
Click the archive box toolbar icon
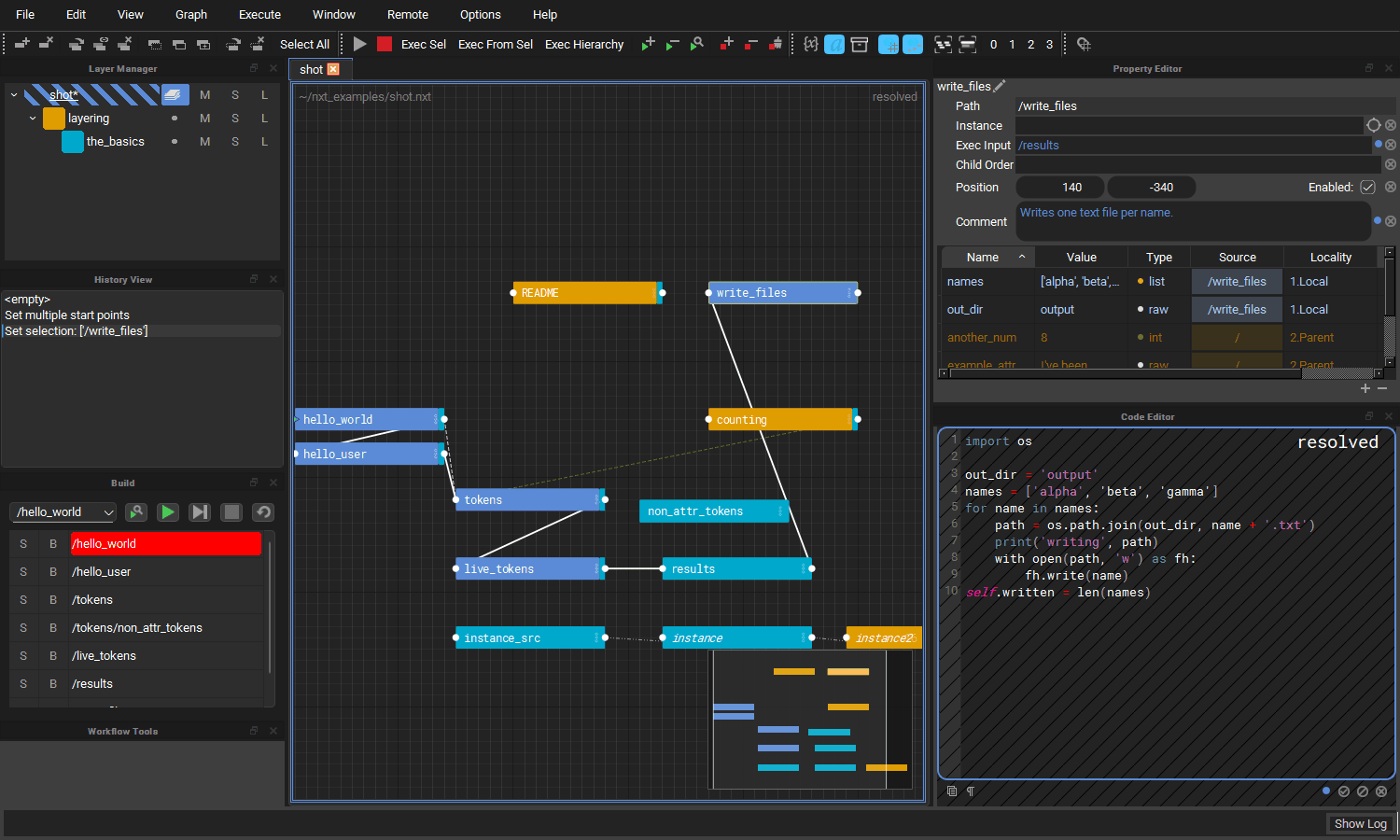tap(860, 44)
